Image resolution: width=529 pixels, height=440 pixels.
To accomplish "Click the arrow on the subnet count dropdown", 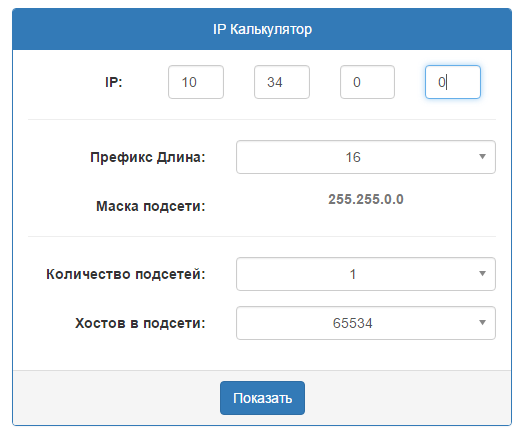I will 482,274.
